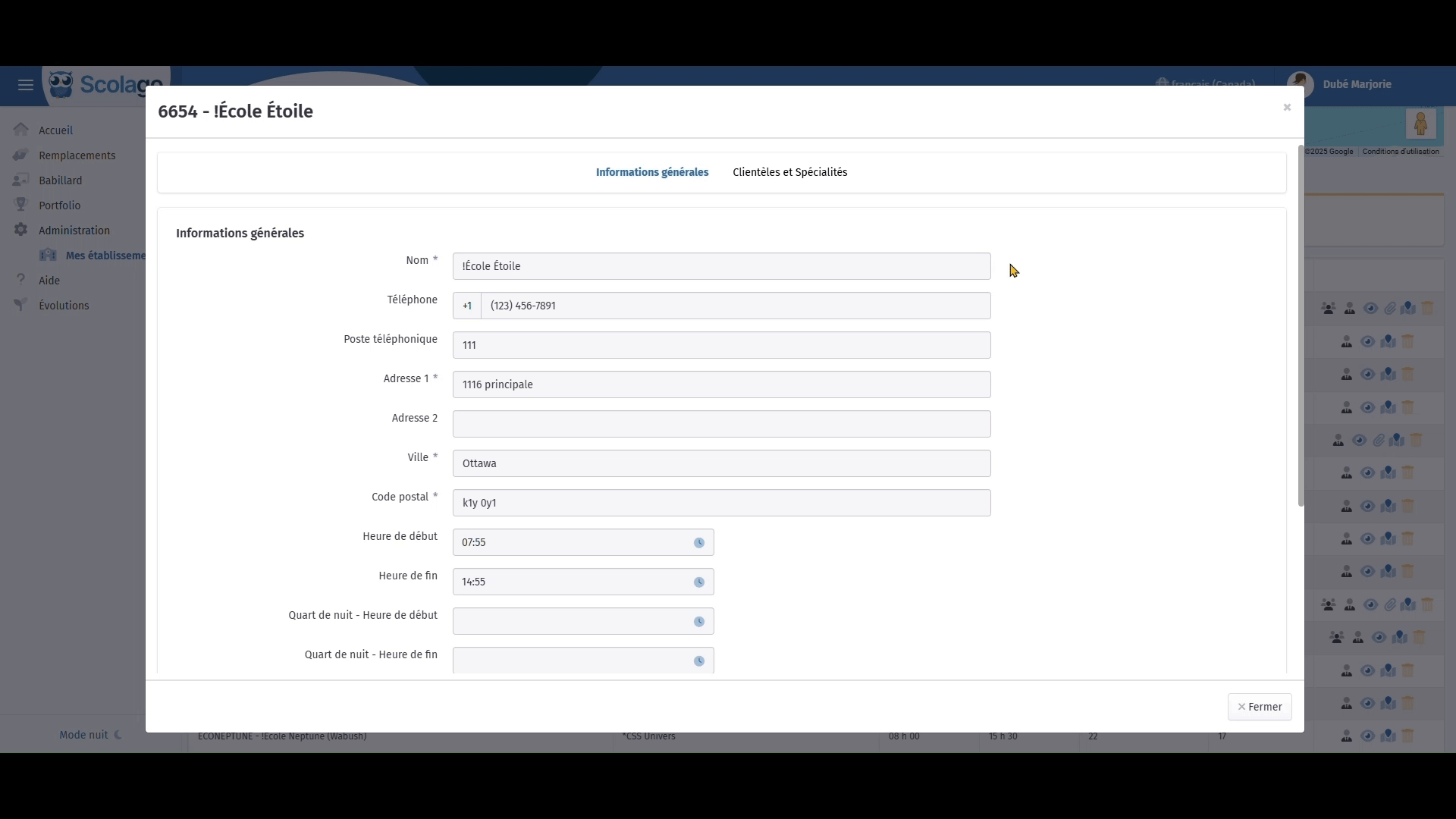1456x819 pixels.
Task: Click the Street View pegman icon
Action: coord(1420,124)
